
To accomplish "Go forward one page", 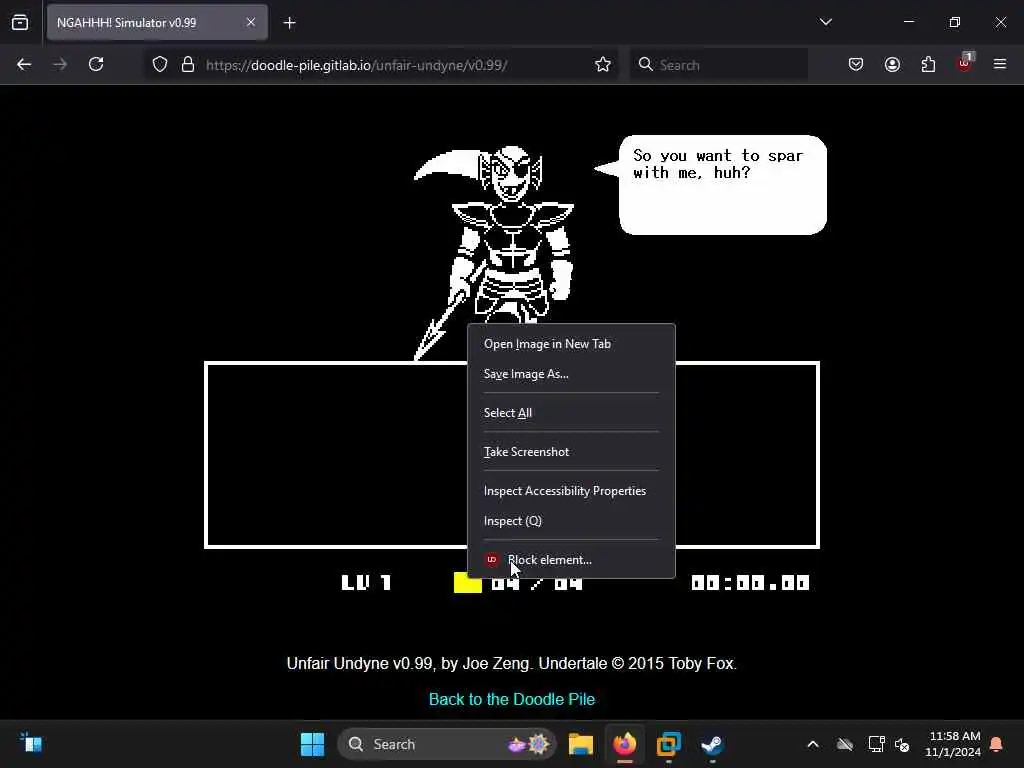I will [x=60, y=65].
